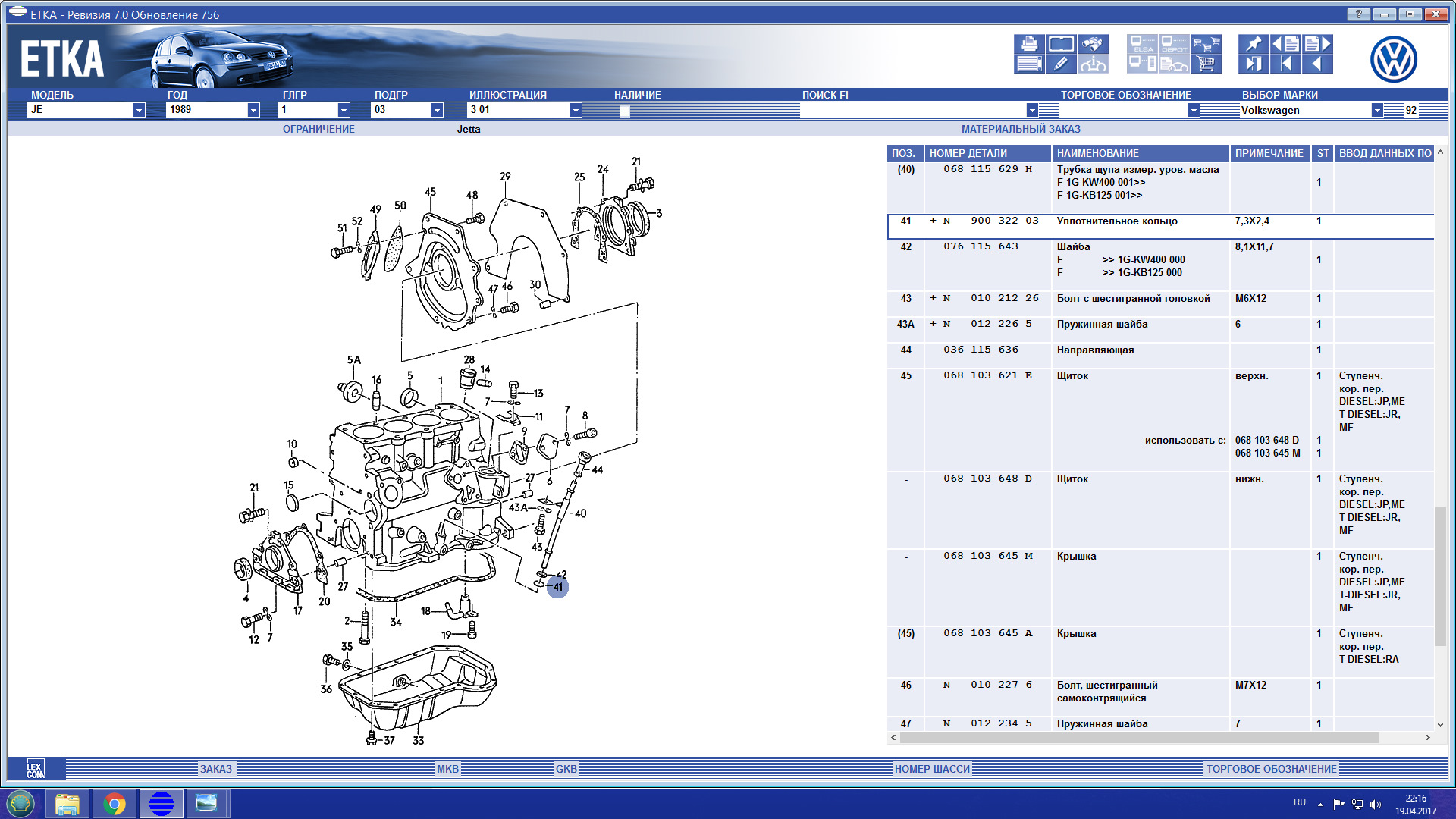The height and width of the screenshot is (819, 1456).
Task: Click the pencil edit icon
Action: pyautogui.click(x=1061, y=64)
